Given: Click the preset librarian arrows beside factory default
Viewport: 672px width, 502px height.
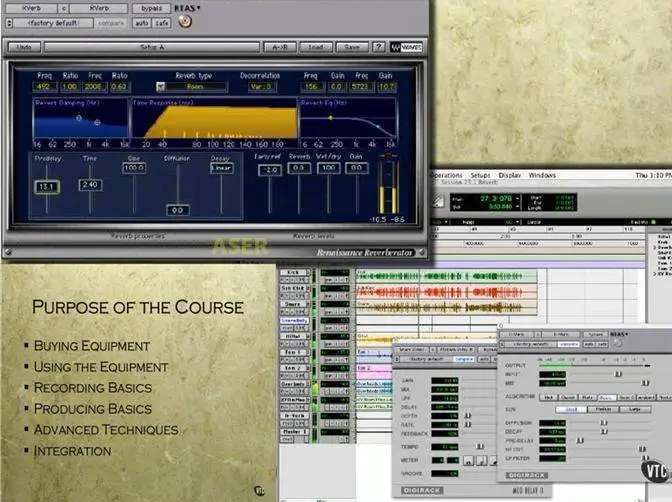Looking at the screenshot, I should [x=9, y=23].
